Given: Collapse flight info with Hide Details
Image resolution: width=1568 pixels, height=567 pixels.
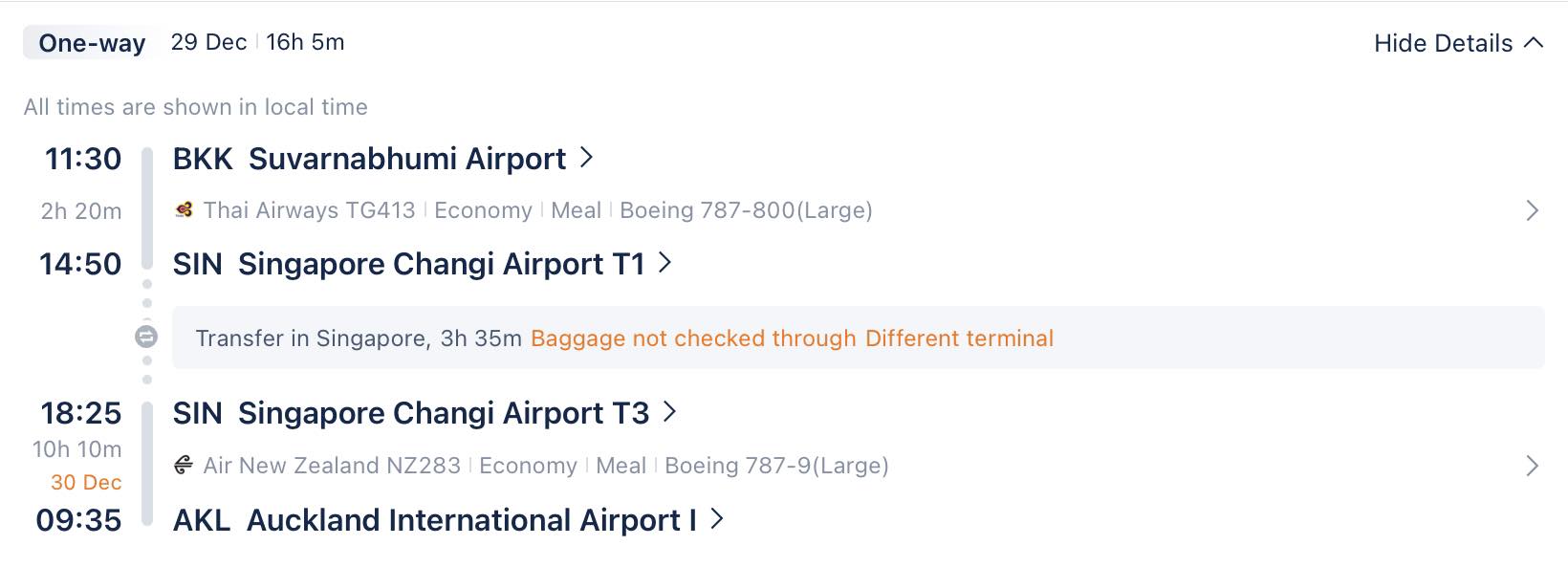Looking at the screenshot, I should click(x=1458, y=43).
